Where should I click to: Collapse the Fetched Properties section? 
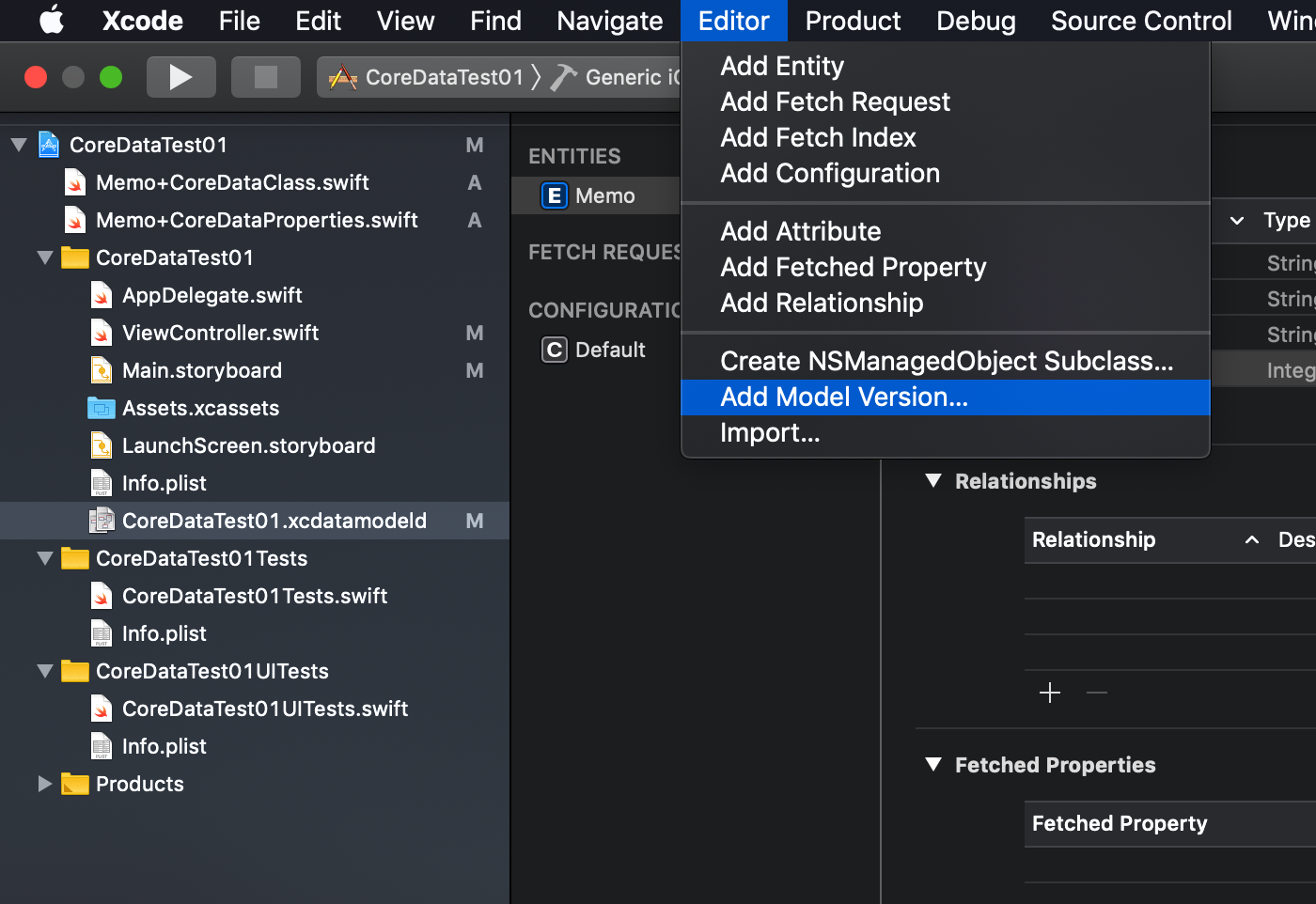pyautogui.click(x=932, y=765)
